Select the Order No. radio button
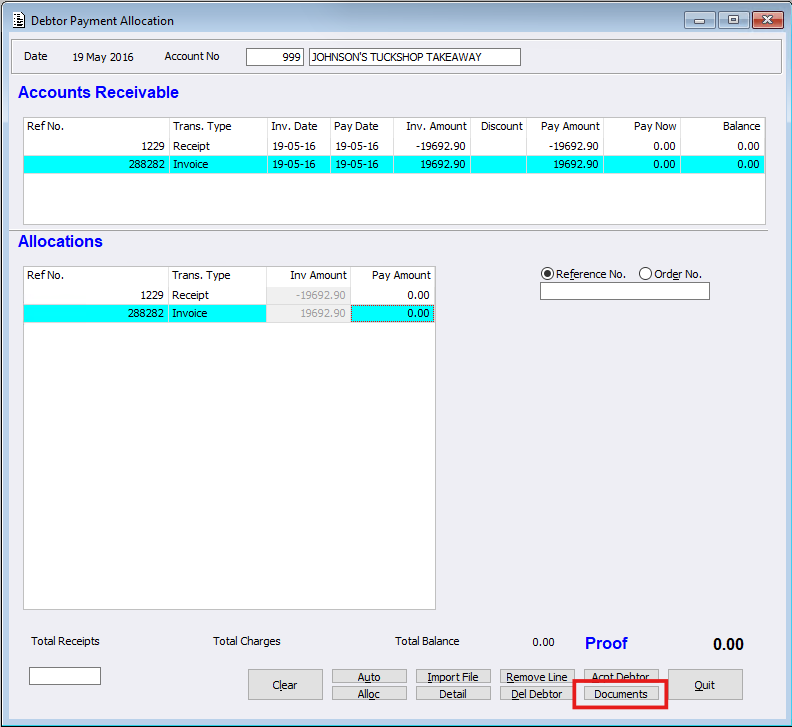This screenshot has height=727, width=792. 645,274
